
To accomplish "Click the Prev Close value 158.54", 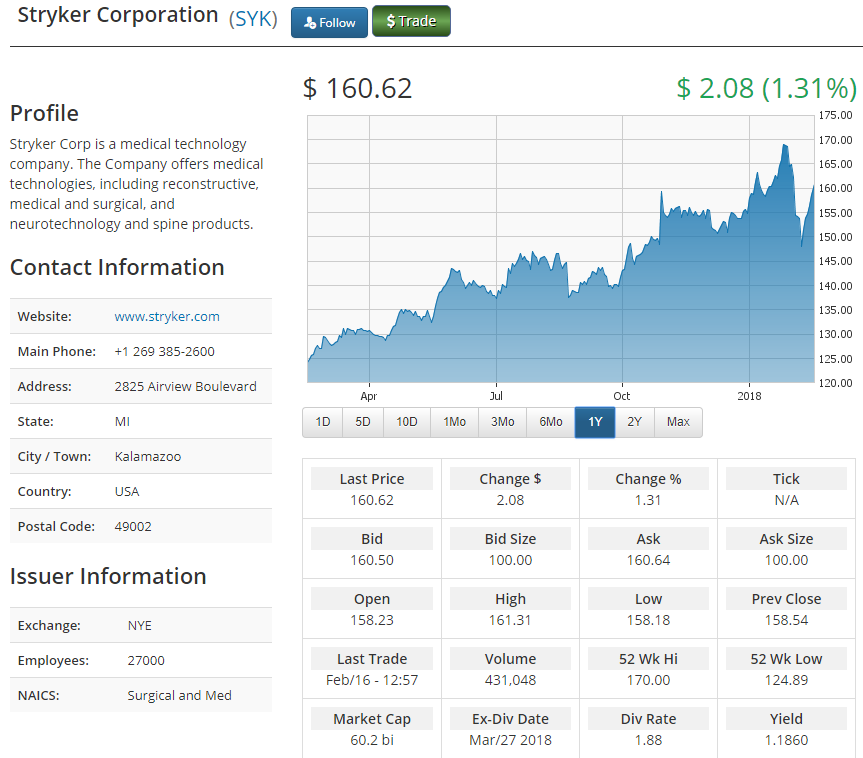I will [x=786, y=620].
